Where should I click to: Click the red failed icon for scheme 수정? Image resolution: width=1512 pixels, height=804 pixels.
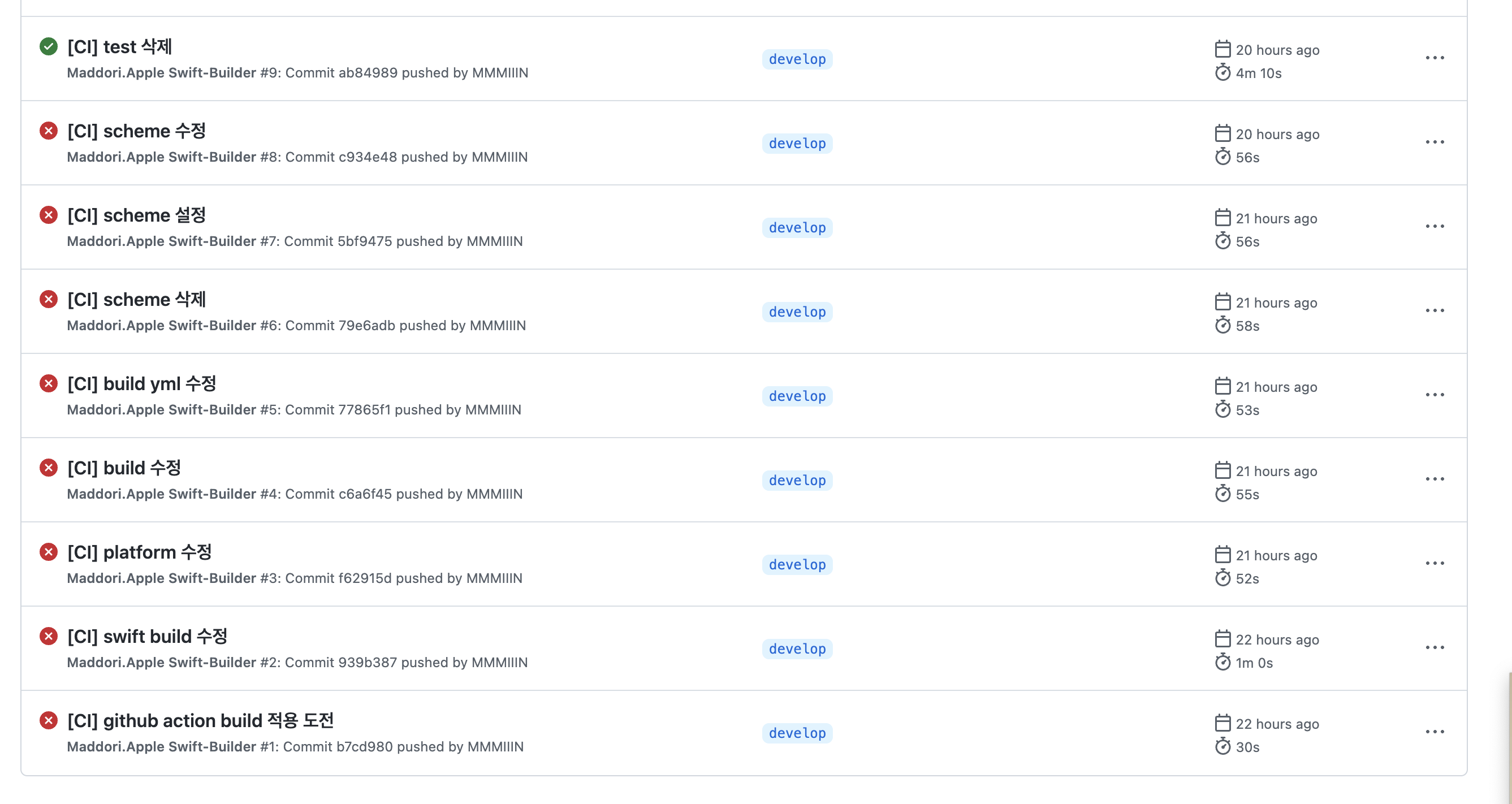point(48,130)
